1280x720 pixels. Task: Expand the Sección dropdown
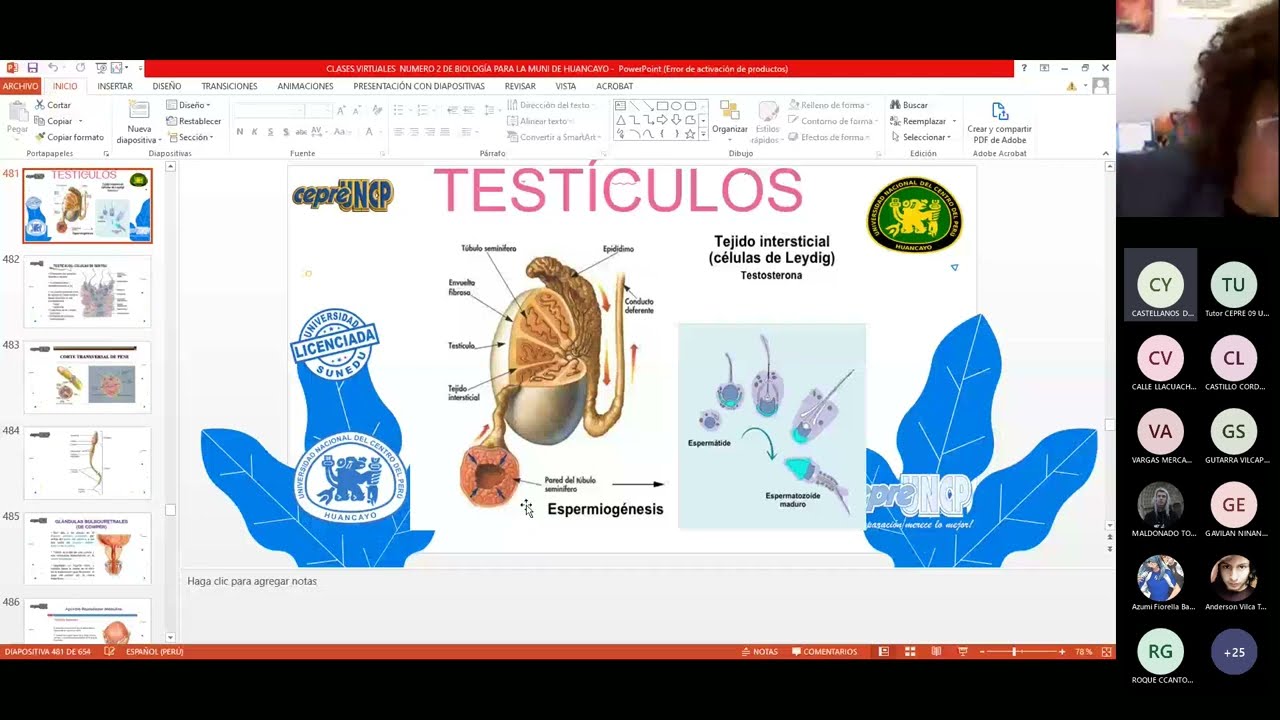pyautogui.click(x=190, y=137)
